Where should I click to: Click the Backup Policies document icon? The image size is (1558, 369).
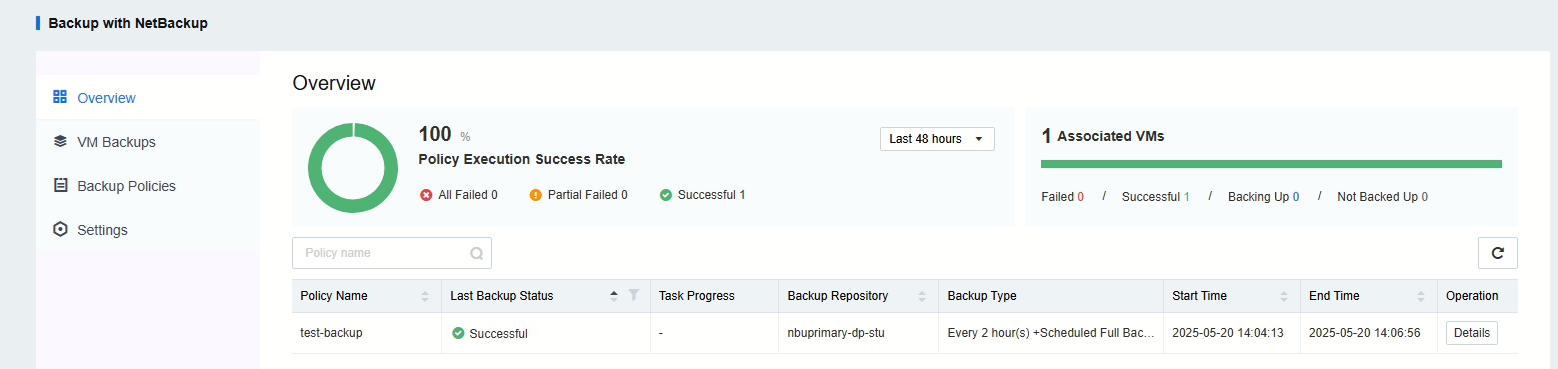(59, 186)
